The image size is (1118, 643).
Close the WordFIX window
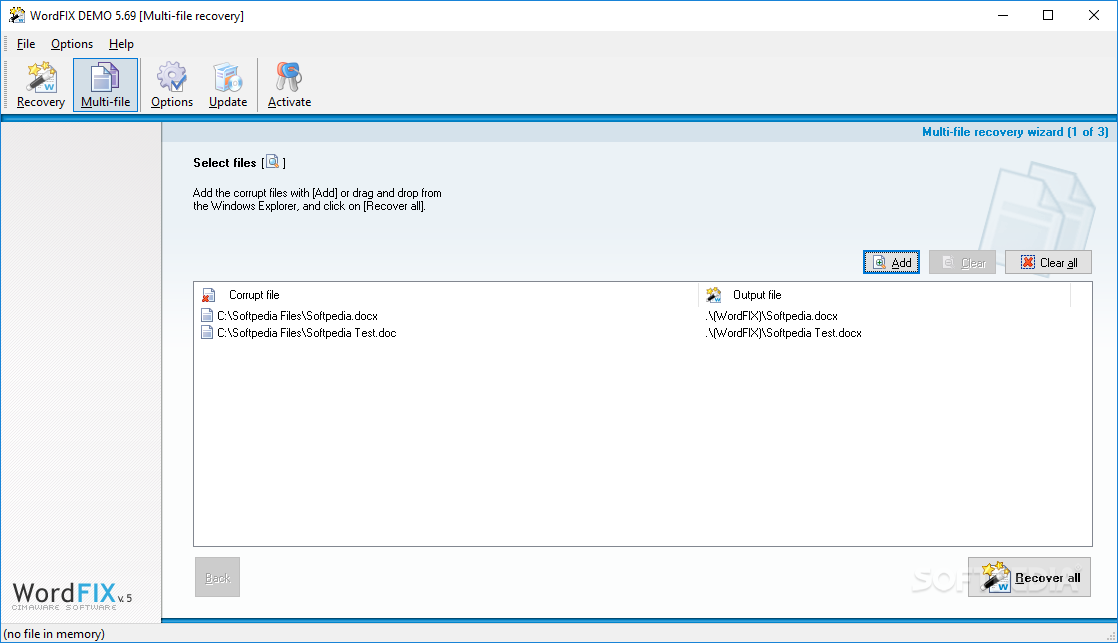(1094, 15)
